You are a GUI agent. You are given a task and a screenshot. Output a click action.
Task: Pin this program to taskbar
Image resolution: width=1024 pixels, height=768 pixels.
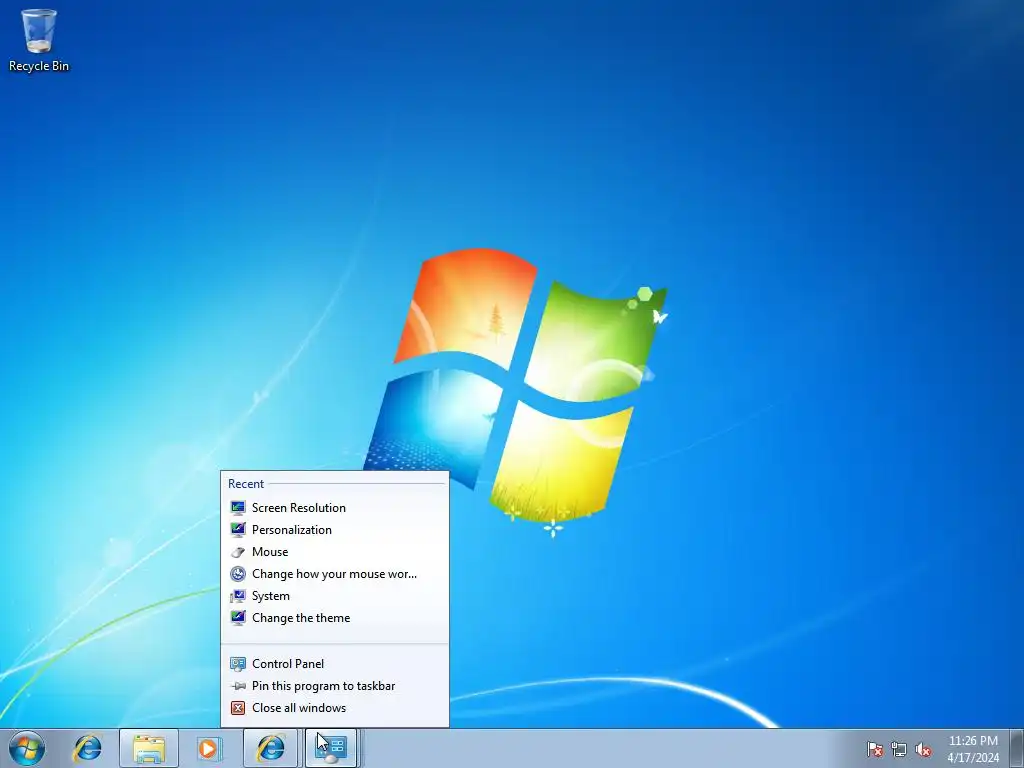tap(334, 686)
